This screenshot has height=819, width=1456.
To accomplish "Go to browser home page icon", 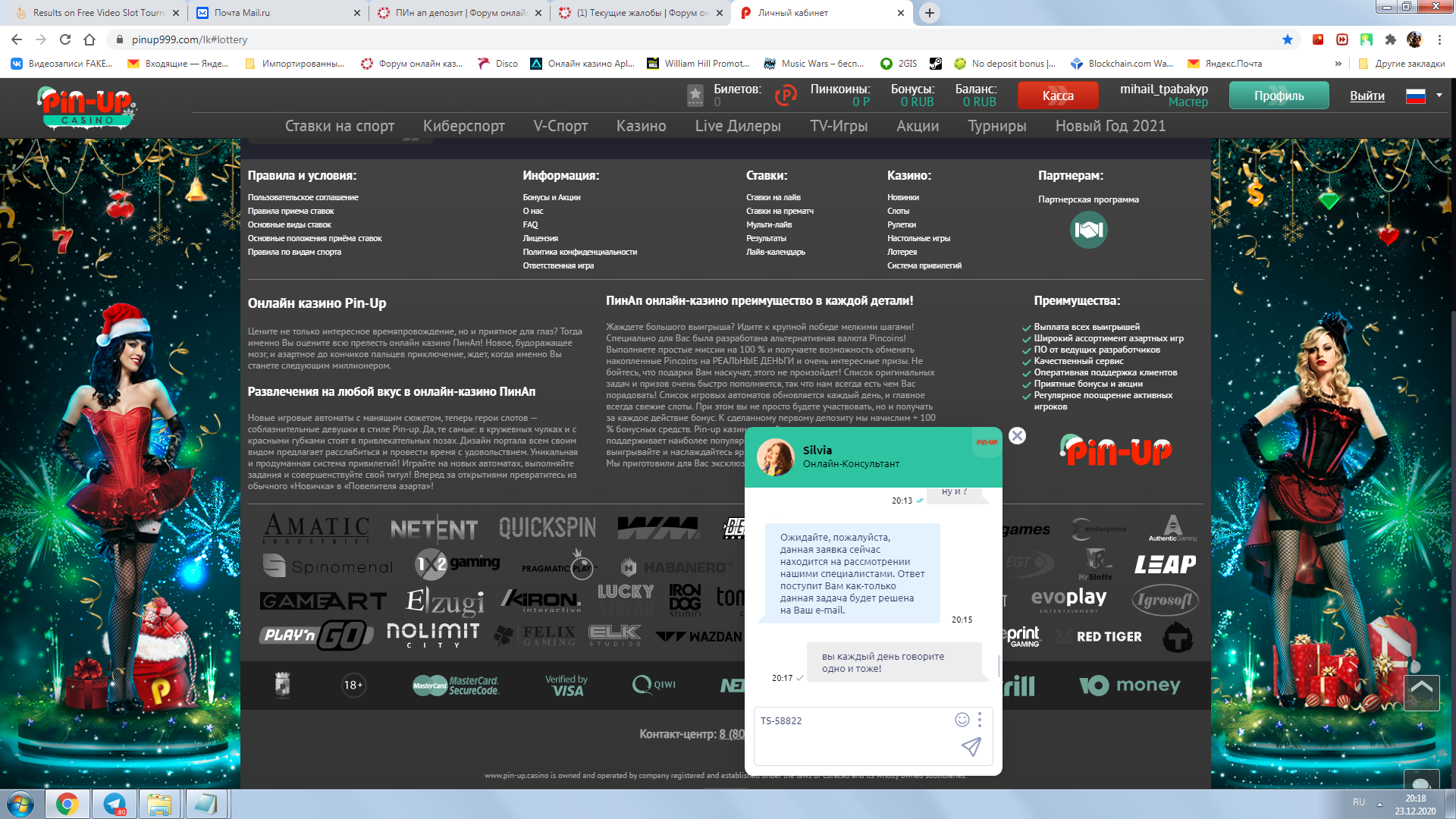I will pos(89,39).
